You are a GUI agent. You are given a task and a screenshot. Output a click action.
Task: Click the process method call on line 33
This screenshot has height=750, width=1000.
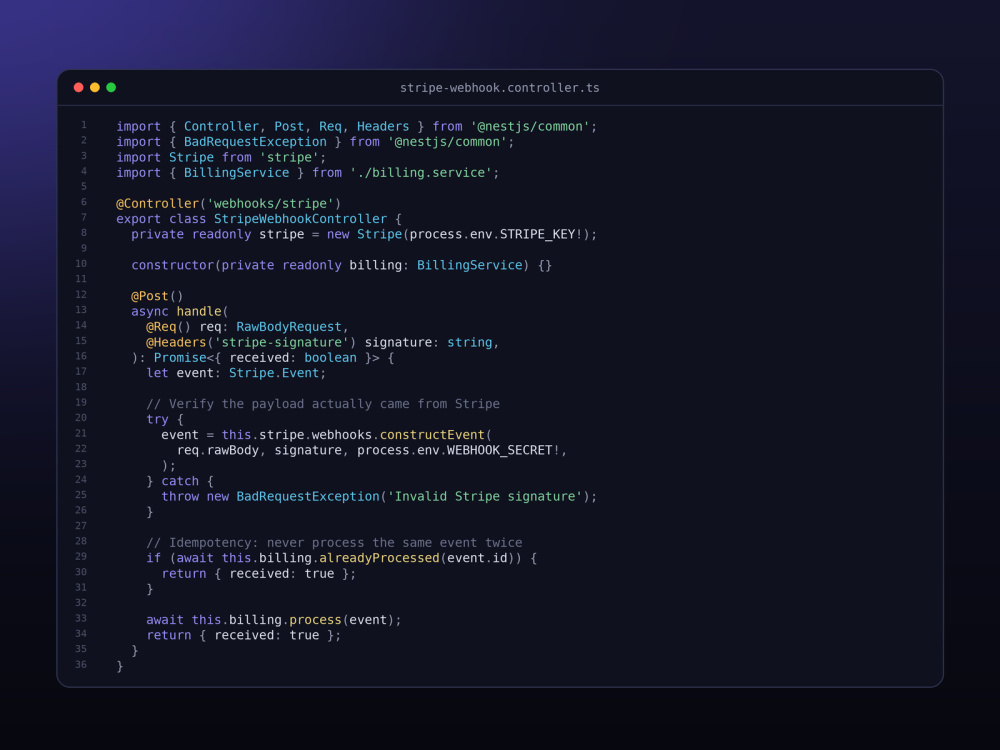click(315, 620)
